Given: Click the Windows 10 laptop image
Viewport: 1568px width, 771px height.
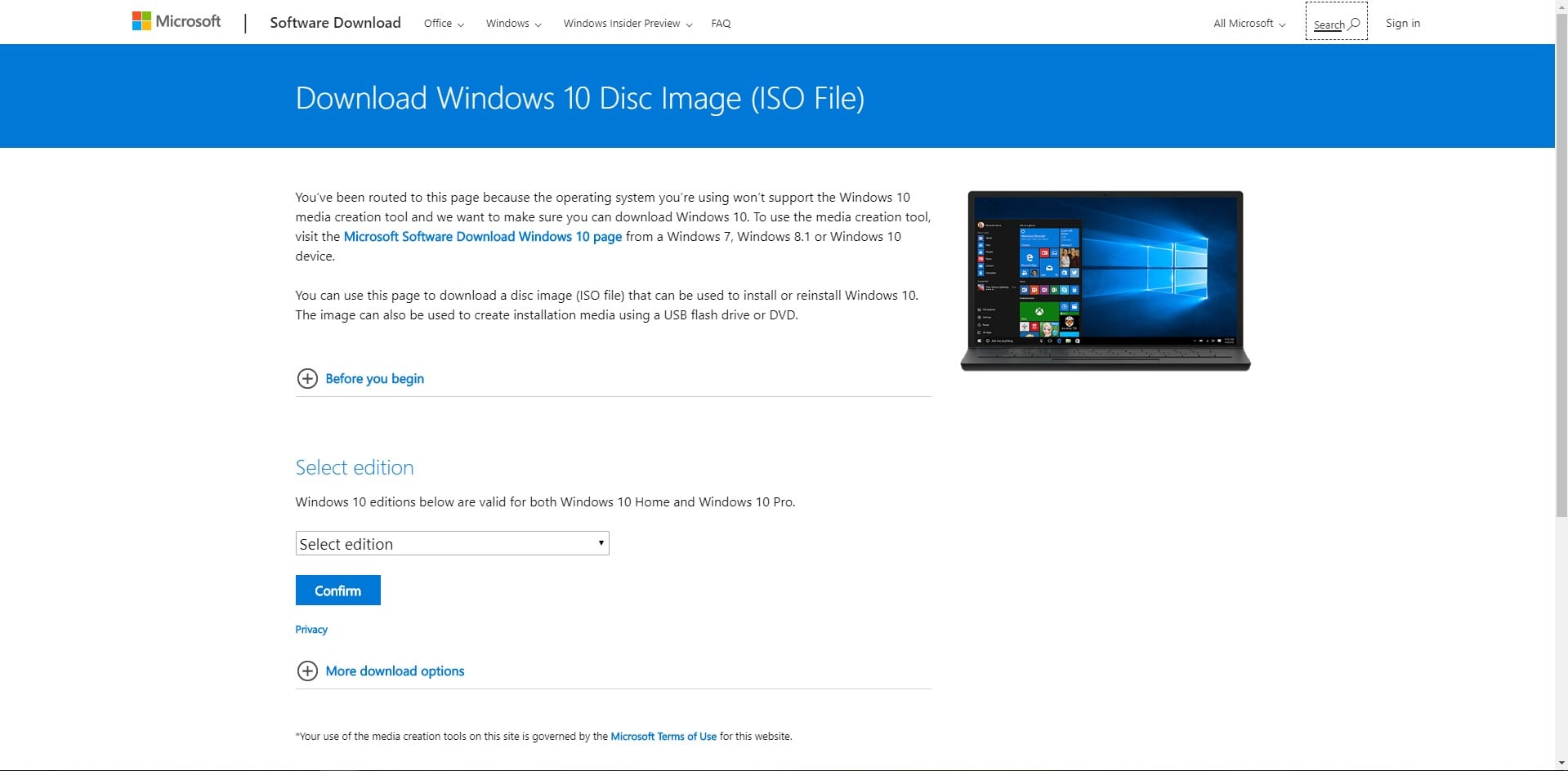Looking at the screenshot, I should tap(1106, 281).
